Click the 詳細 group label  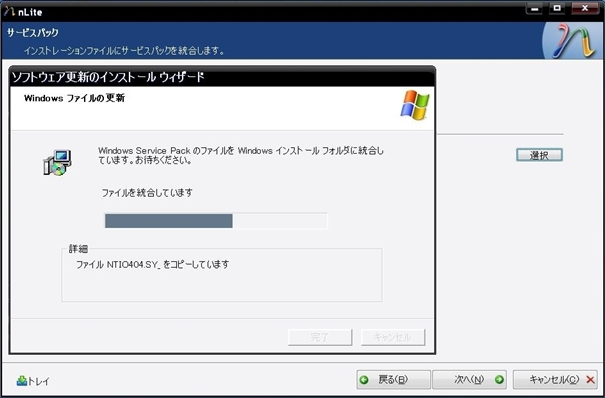click(78, 249)
